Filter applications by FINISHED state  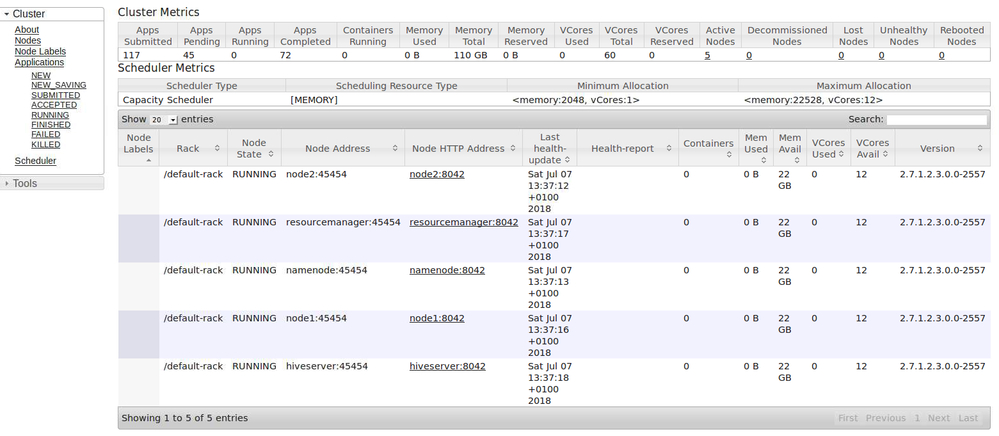click(x=51, y=125)
